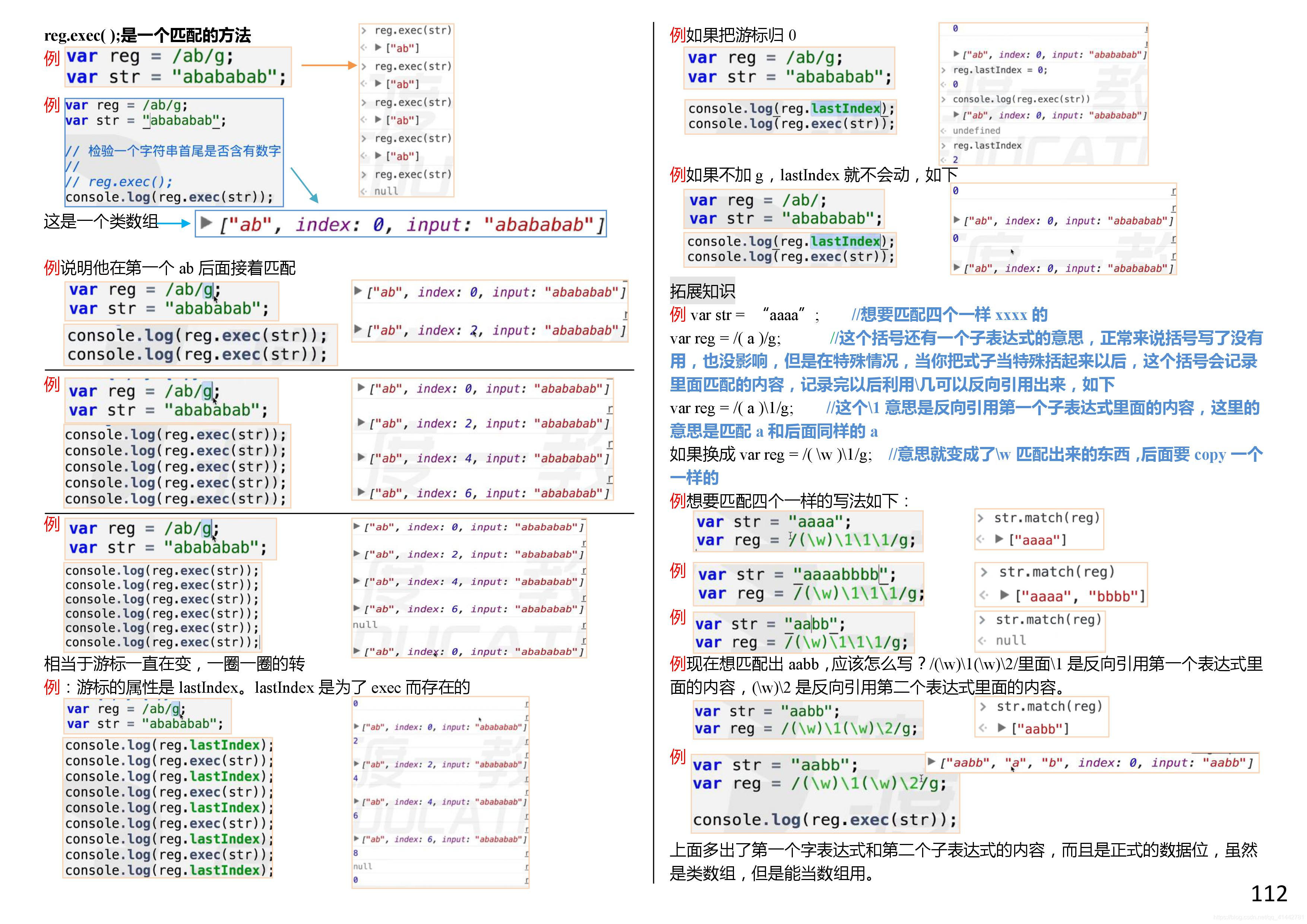Select the italic comment '// reg.exec();'
The width and height of the screenshot is (1307, 924).
(118, 181)
